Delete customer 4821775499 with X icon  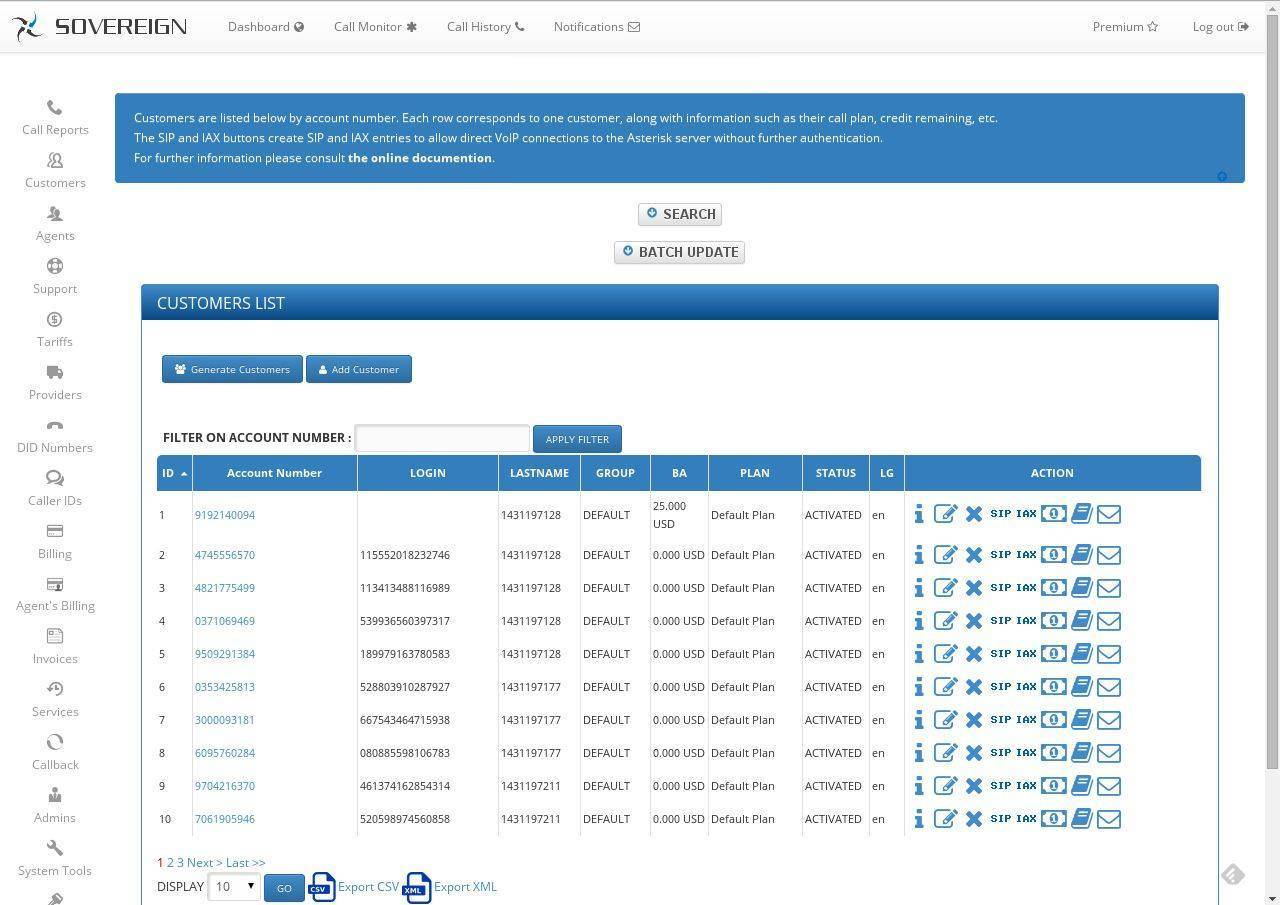coord(974,588)
